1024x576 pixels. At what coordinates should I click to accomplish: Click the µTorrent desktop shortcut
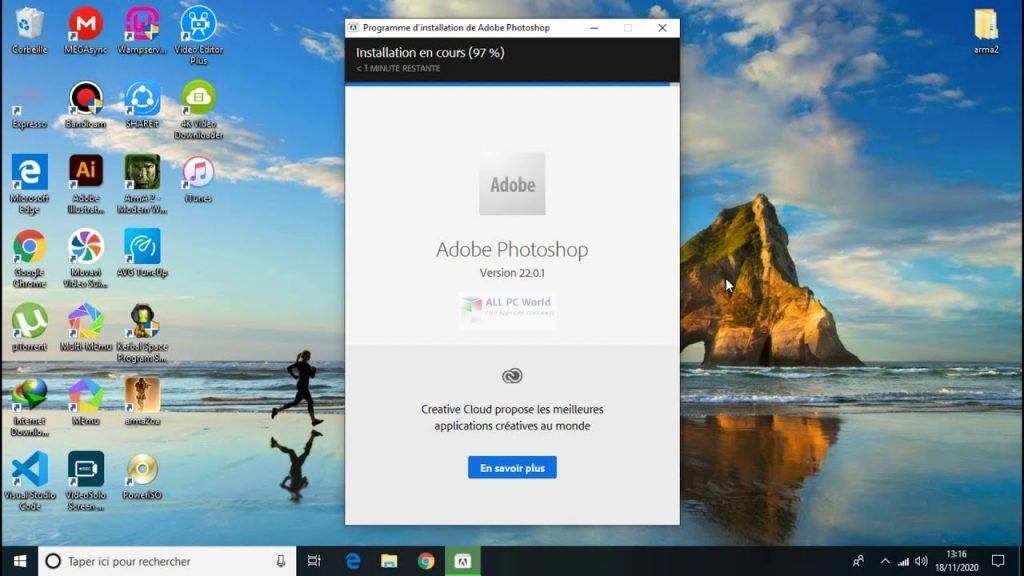click(x=29, y=321)
